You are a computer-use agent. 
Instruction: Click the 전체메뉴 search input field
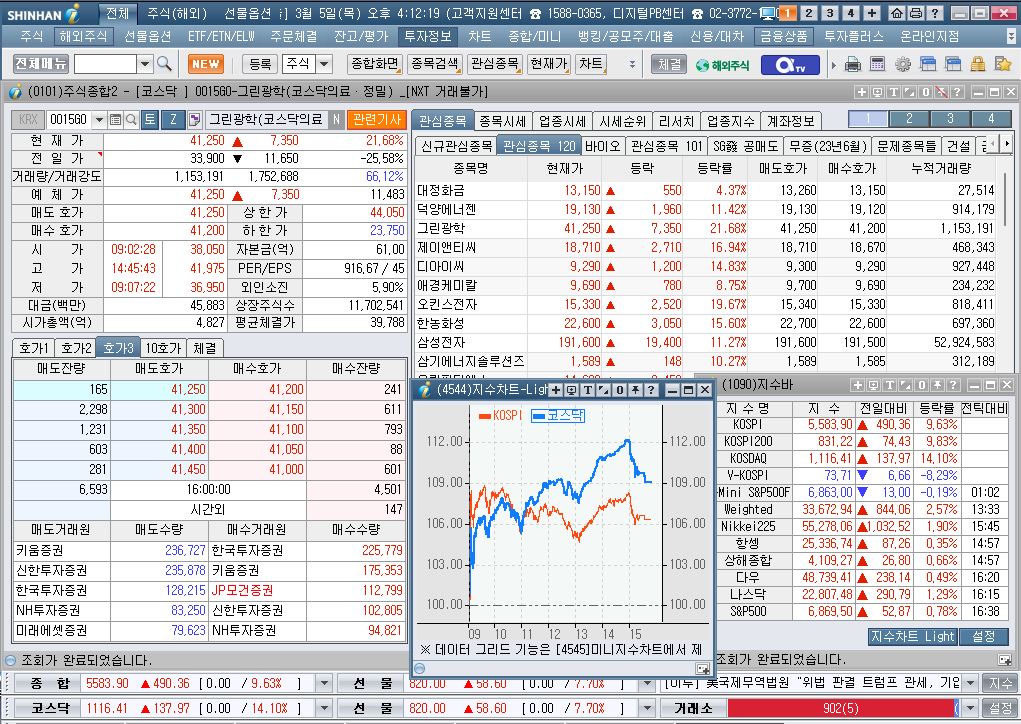click(105, 64)
